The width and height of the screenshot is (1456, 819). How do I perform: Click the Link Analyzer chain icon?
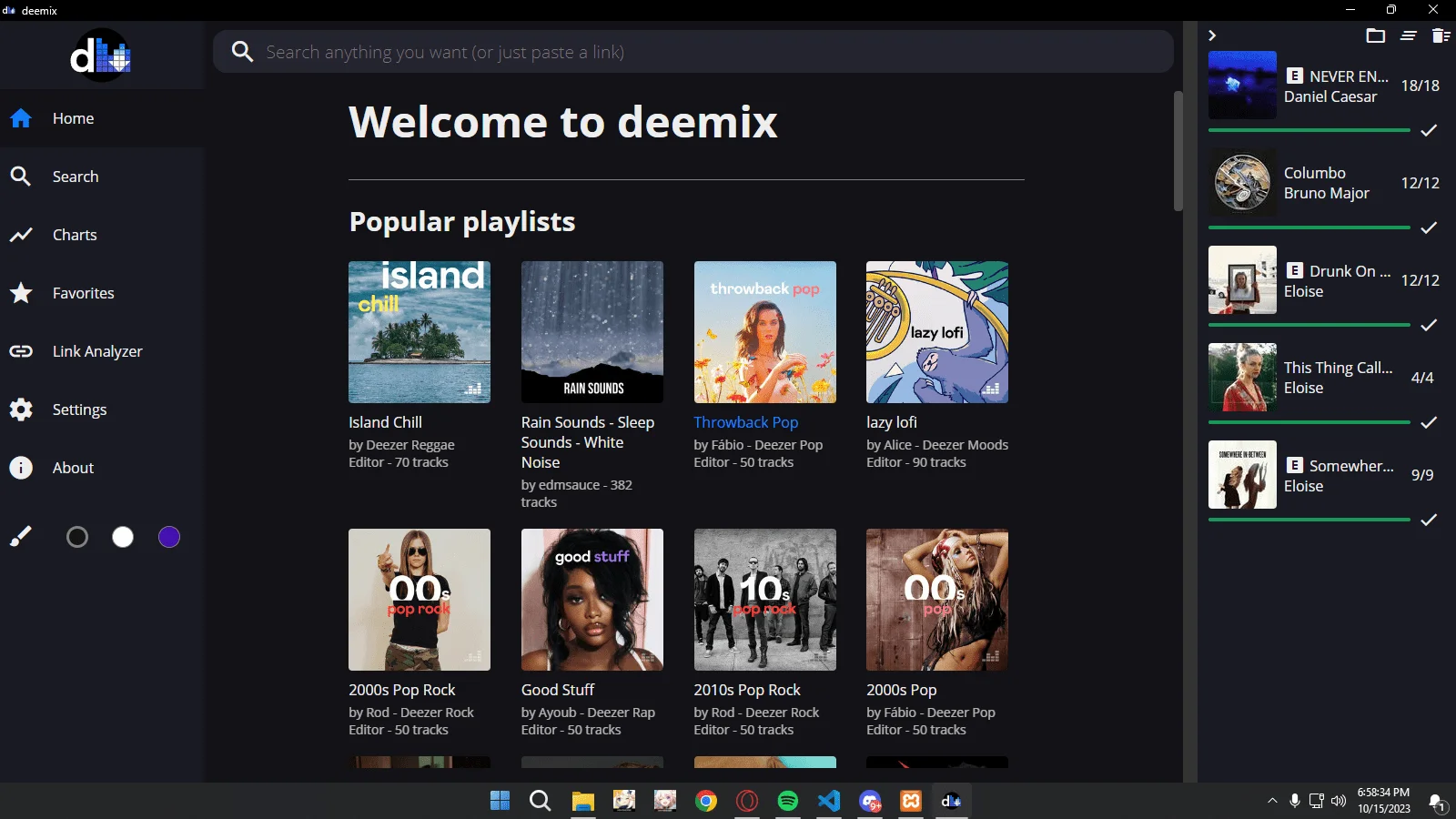21,351
